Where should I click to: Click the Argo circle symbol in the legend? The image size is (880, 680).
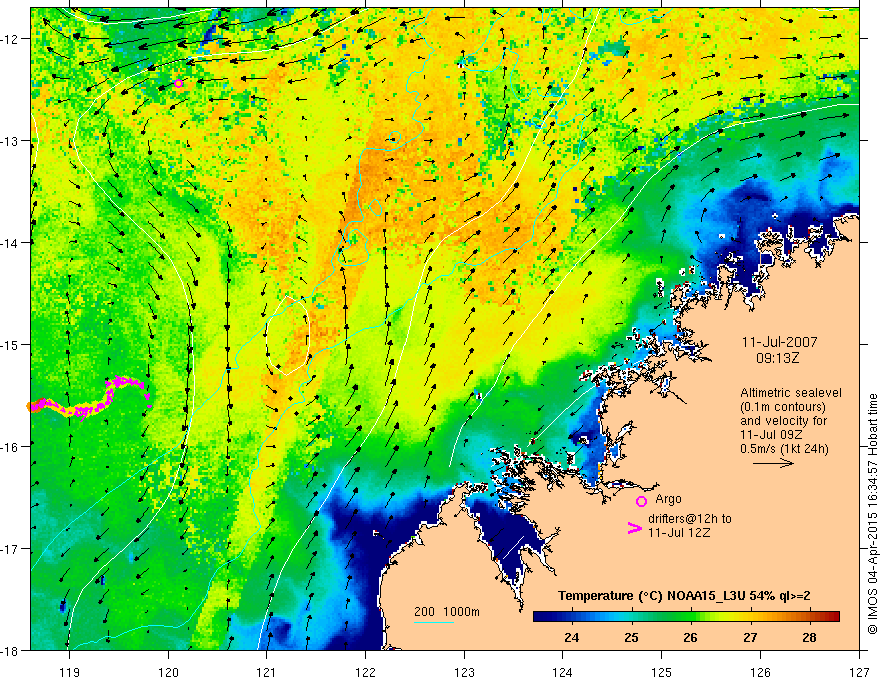coord(641,501)
